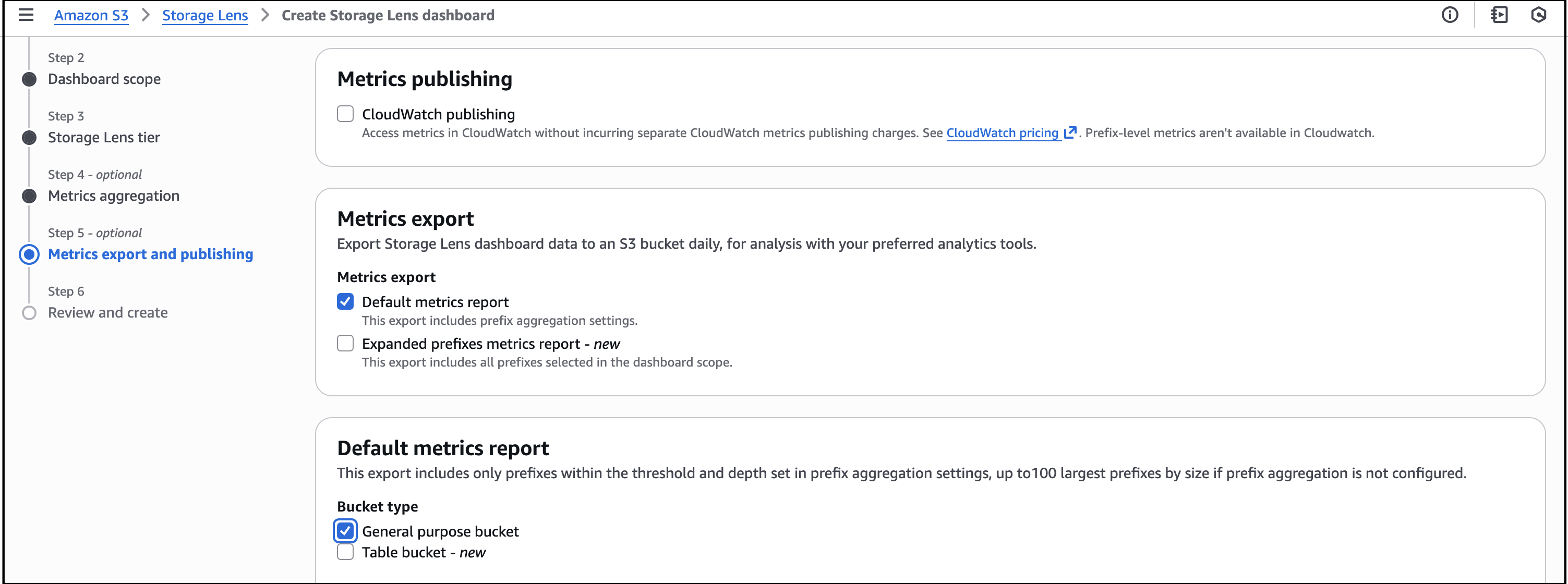The image size is (1568, 584).
Task: Click the Metrics aggregation step marker
Action: pyautogui.click(x=29, y=196)
